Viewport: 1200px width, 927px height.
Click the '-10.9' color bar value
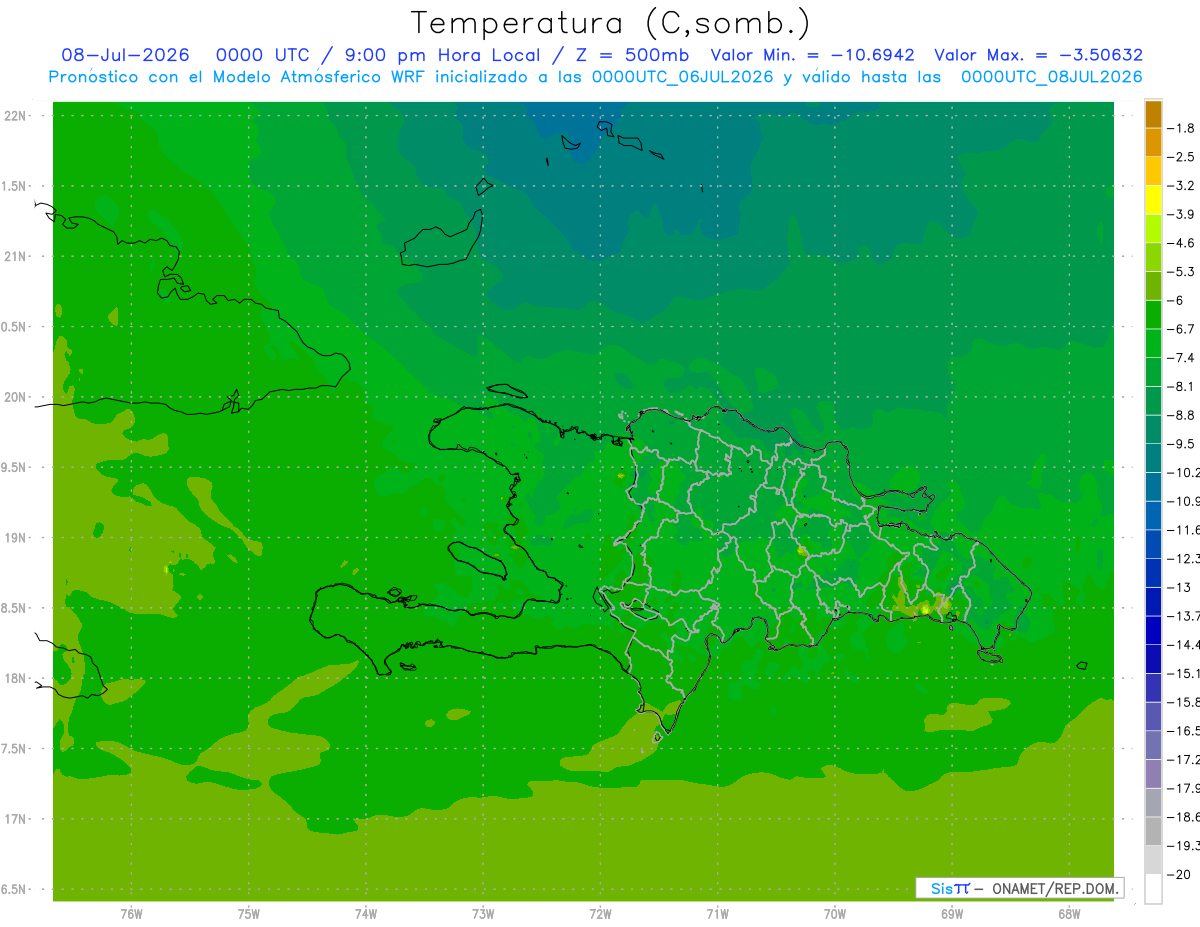pos(1183,501)
